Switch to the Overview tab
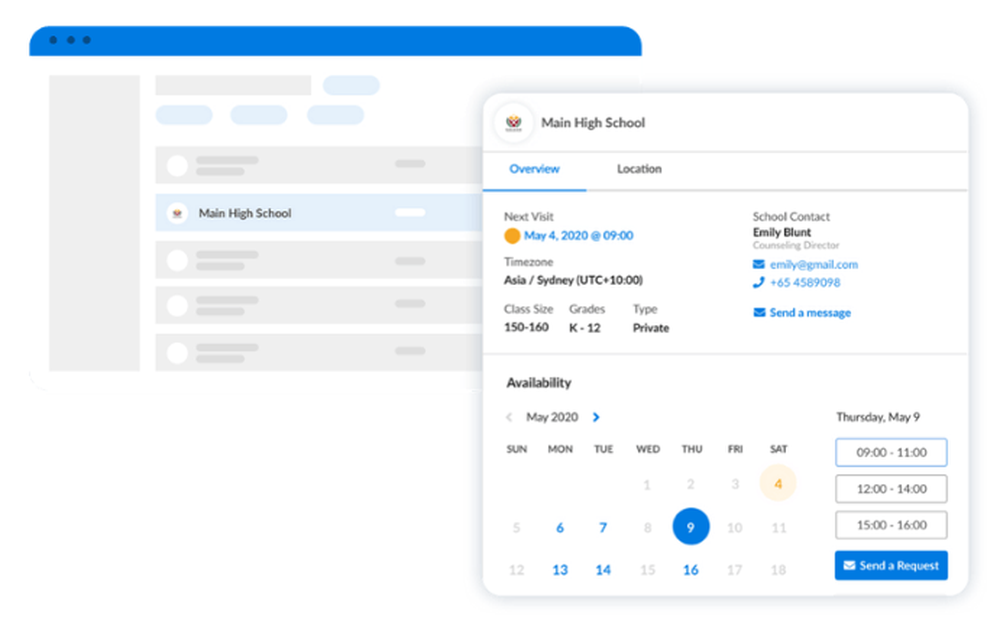This screenshot has width=1000, height=639. point(534,169)
